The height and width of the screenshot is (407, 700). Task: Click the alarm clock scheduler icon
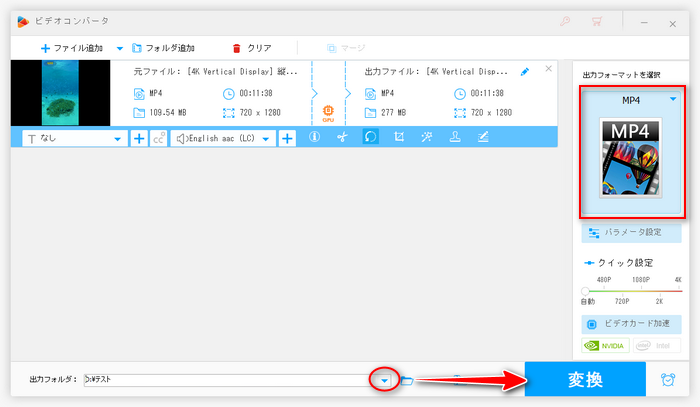(x=668, y=379)
